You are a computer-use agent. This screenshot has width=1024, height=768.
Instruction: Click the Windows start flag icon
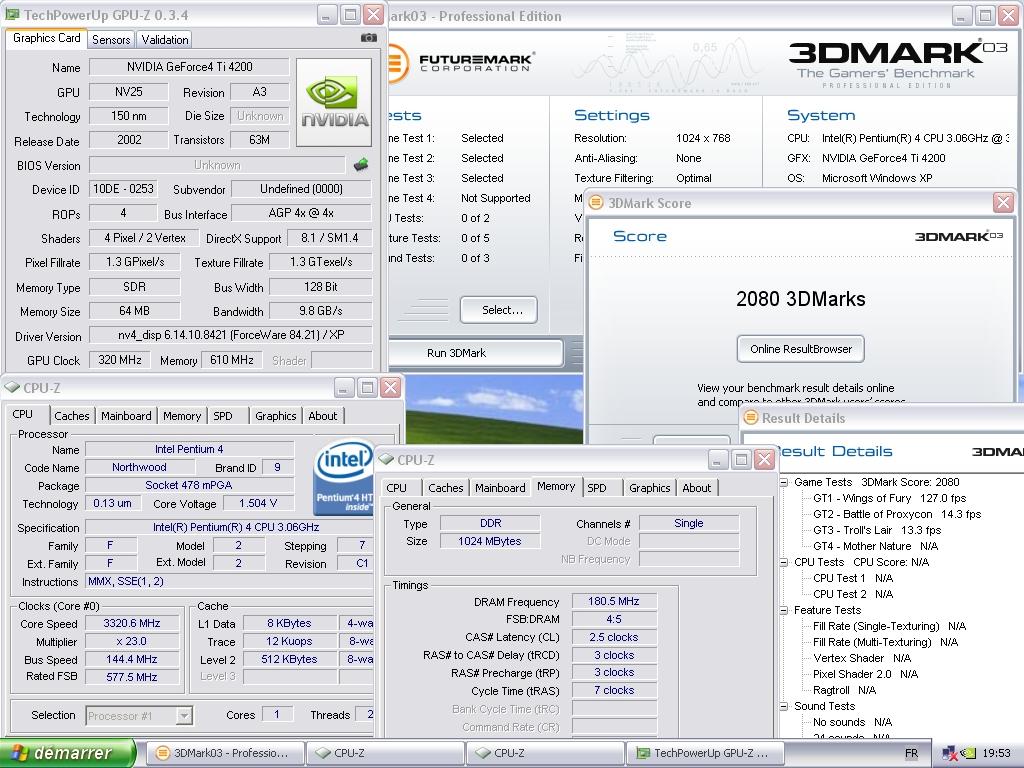point(18,753)
